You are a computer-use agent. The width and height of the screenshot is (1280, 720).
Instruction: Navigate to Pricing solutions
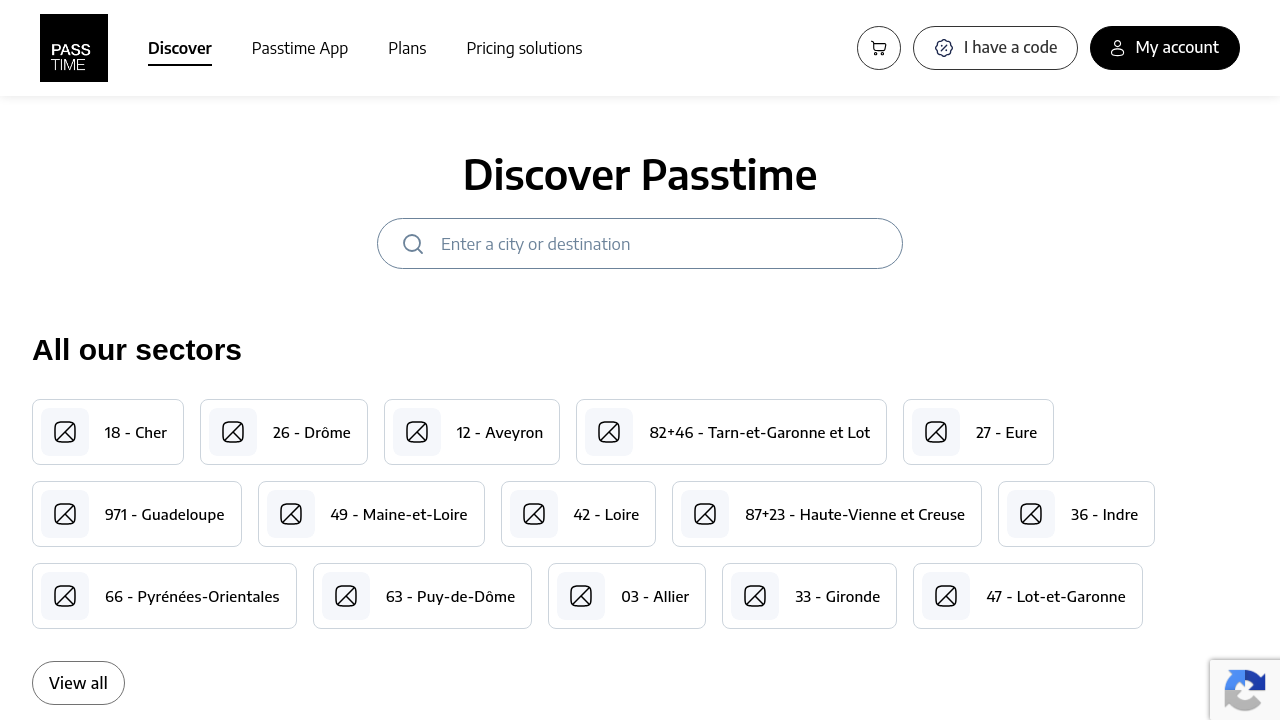tap(524, 48)
